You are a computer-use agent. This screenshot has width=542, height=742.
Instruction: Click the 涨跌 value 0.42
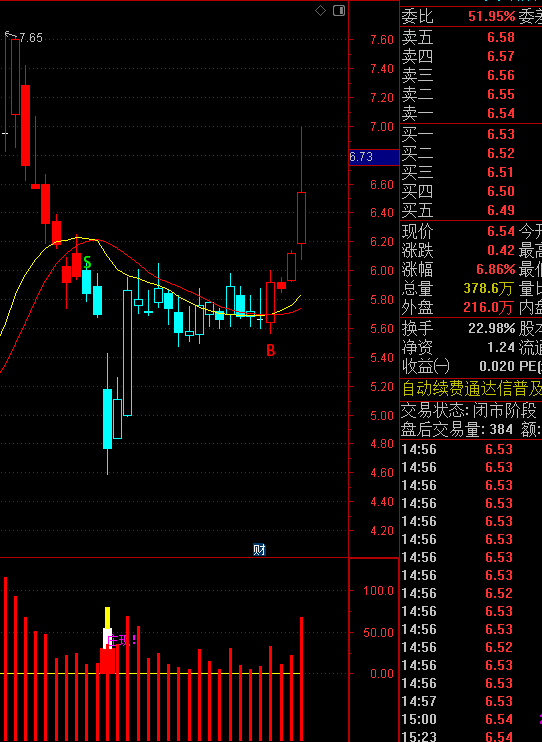click(501, 250)
